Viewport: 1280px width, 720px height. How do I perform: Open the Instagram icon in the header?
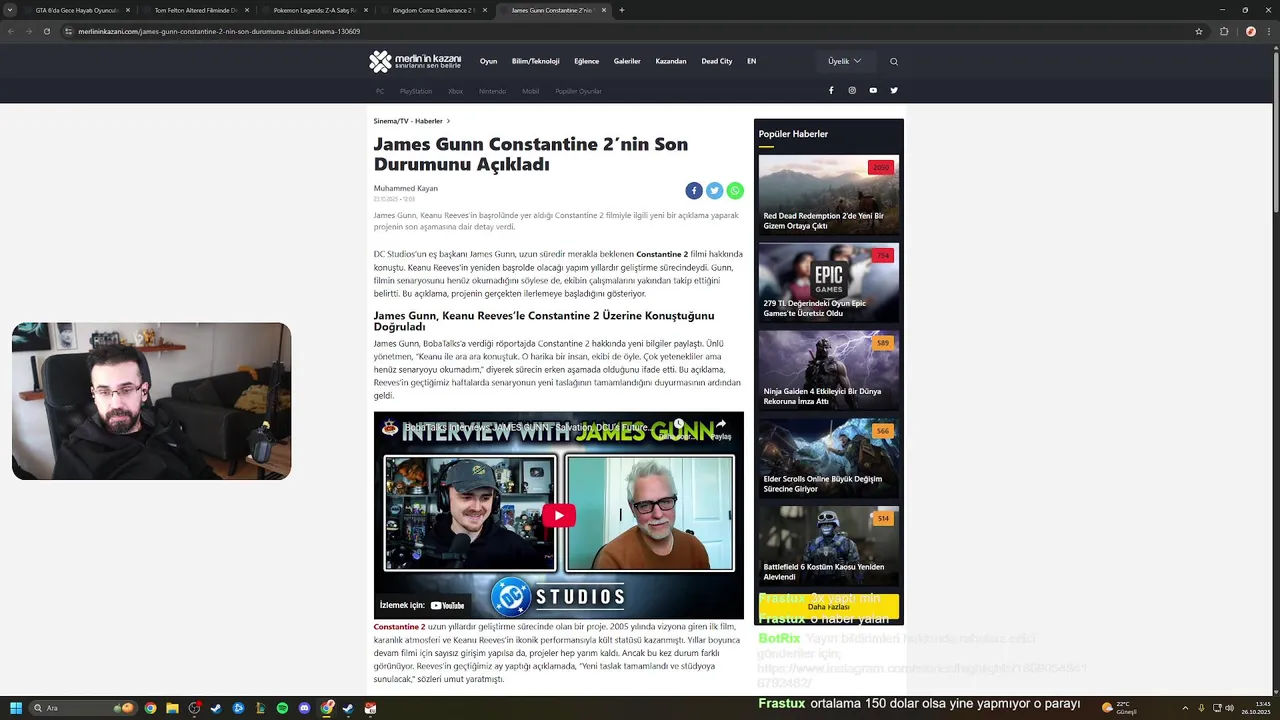tap(852, 90)
